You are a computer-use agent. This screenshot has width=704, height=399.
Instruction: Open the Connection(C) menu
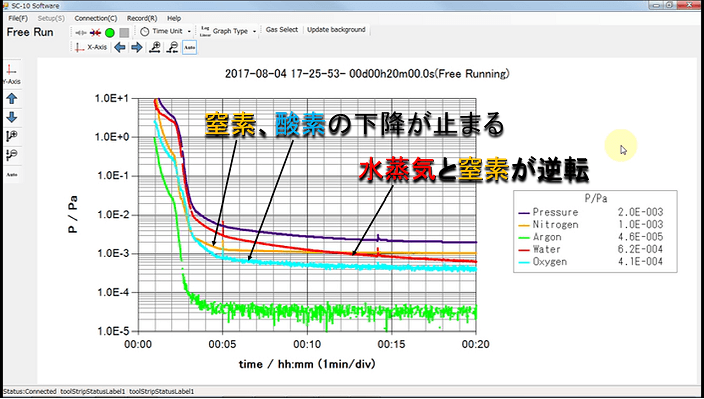point(96,18)
